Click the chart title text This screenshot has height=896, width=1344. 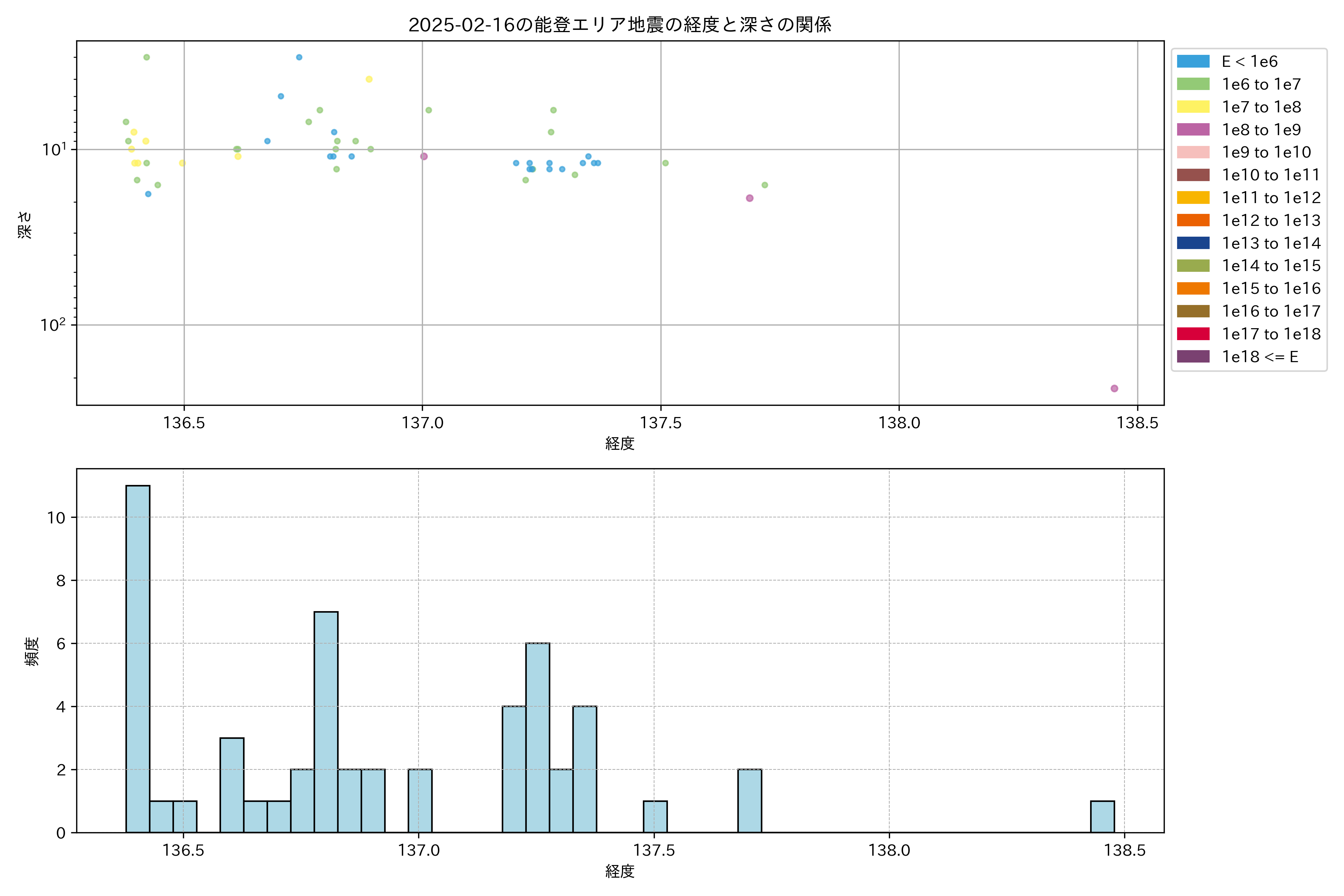[x=619, y=25]
